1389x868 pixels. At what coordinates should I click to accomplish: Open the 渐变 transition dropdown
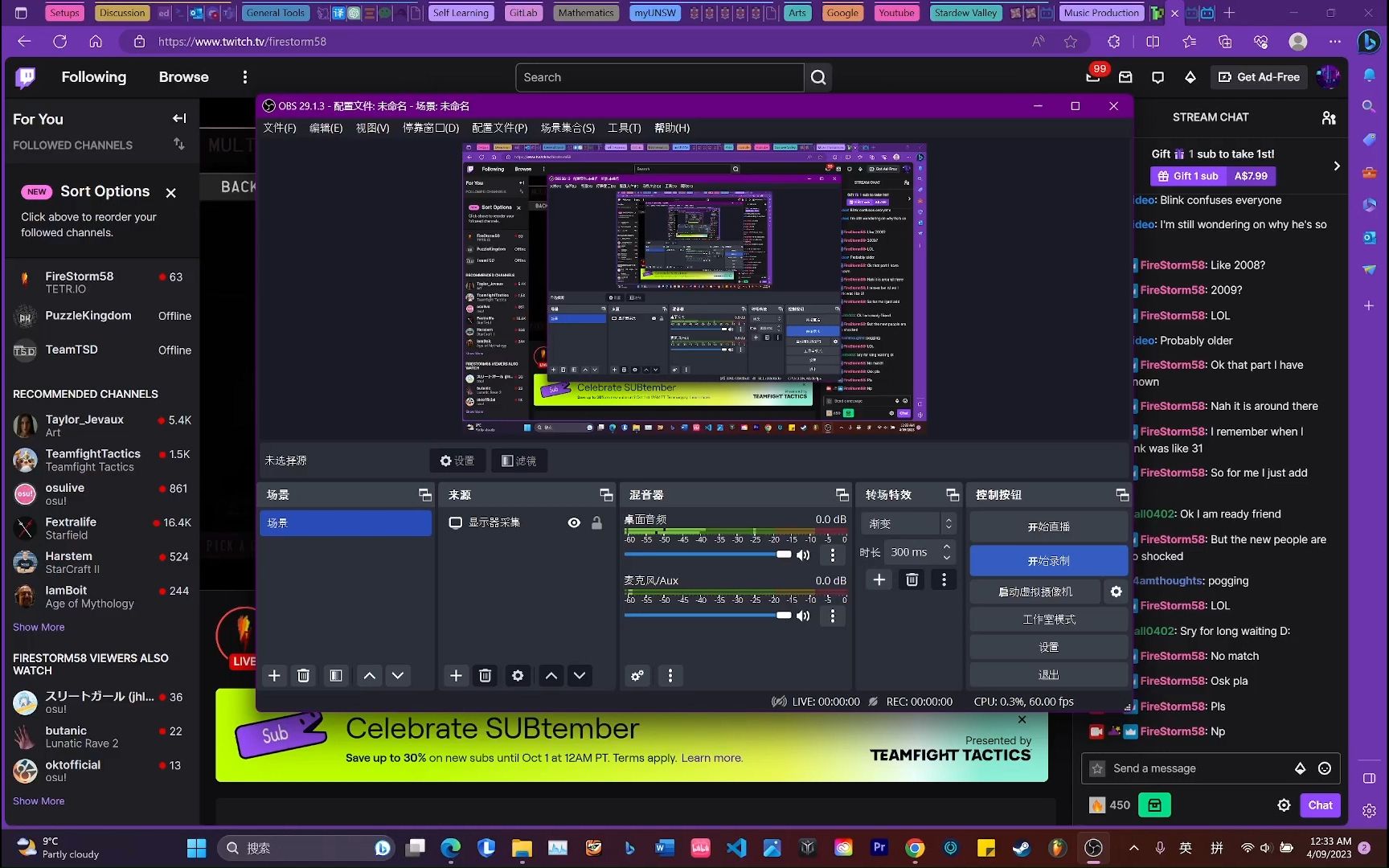coord(908,523)
